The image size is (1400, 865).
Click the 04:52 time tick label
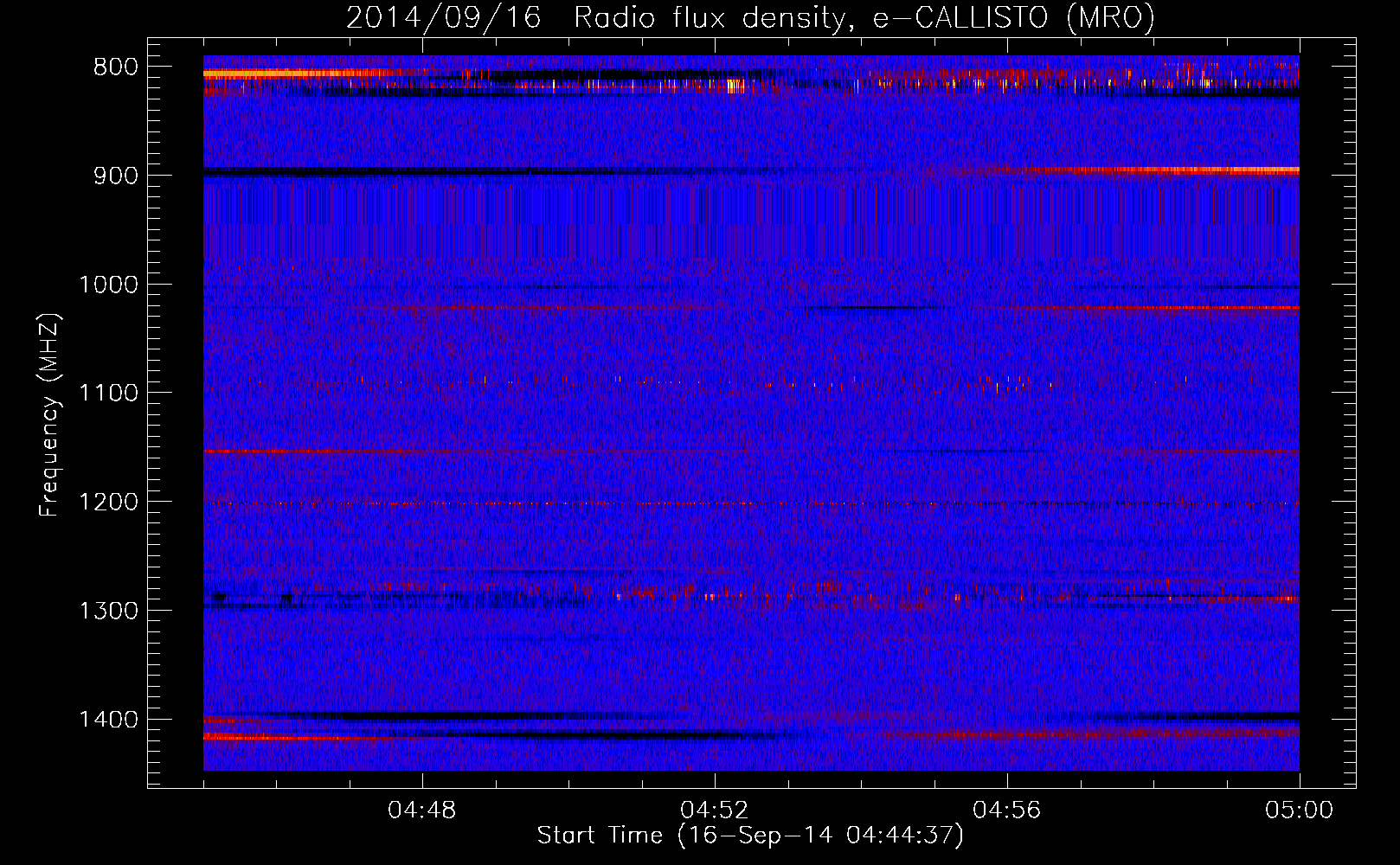pos(715,811)
